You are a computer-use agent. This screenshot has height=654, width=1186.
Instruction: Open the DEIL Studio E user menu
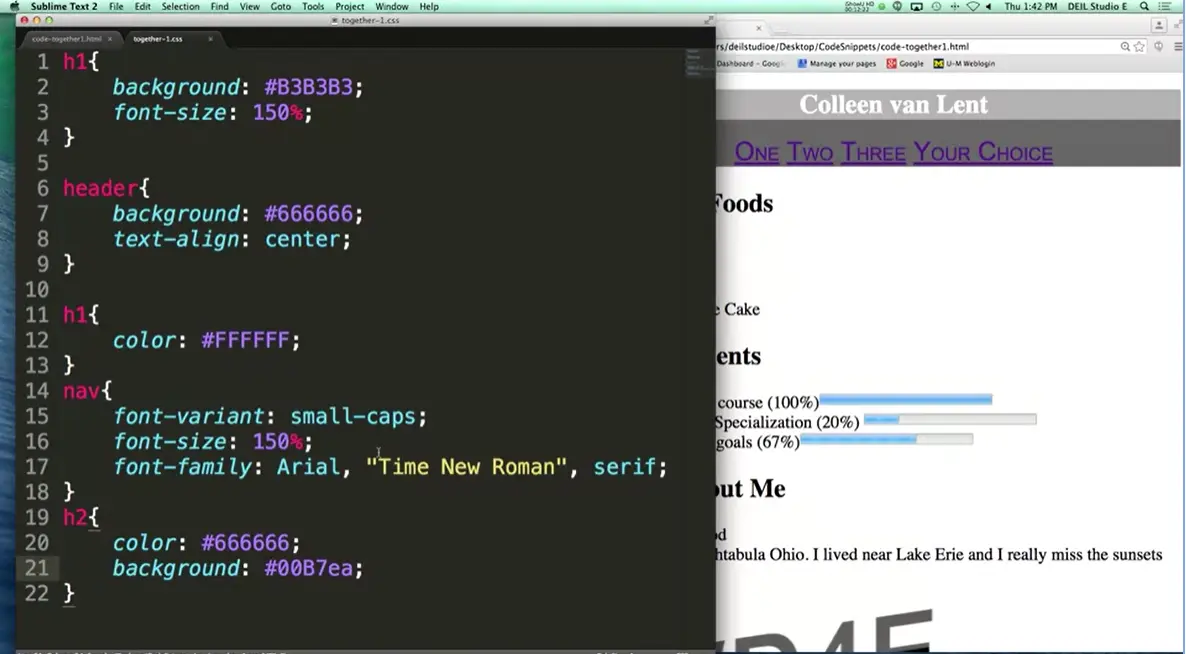click(1100, 6)
